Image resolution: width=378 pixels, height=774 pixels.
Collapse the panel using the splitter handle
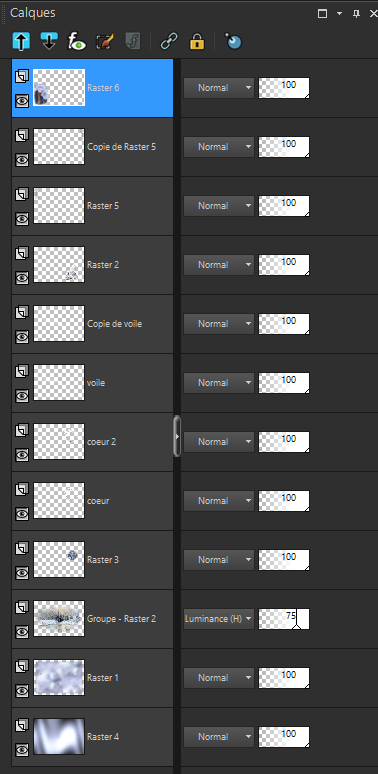177,436
